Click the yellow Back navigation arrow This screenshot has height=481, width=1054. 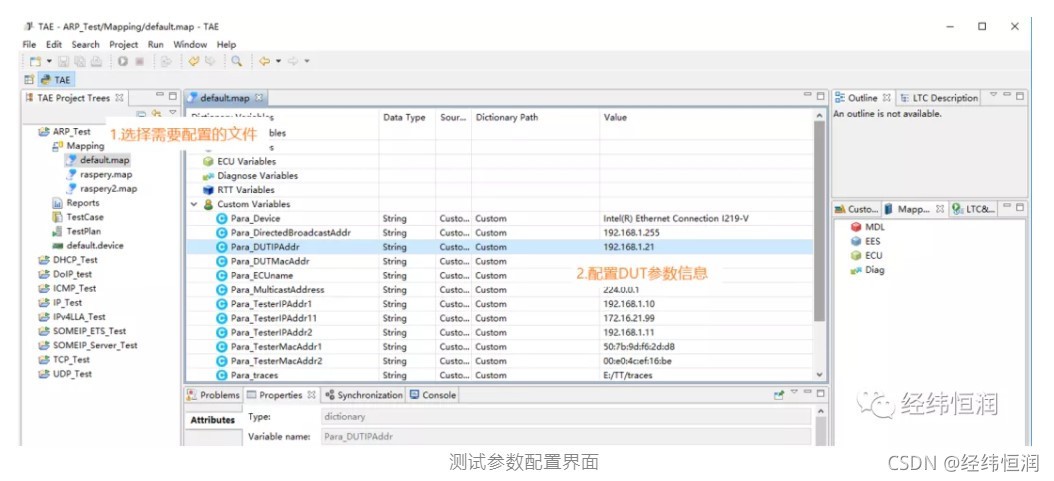coord(265,61)
